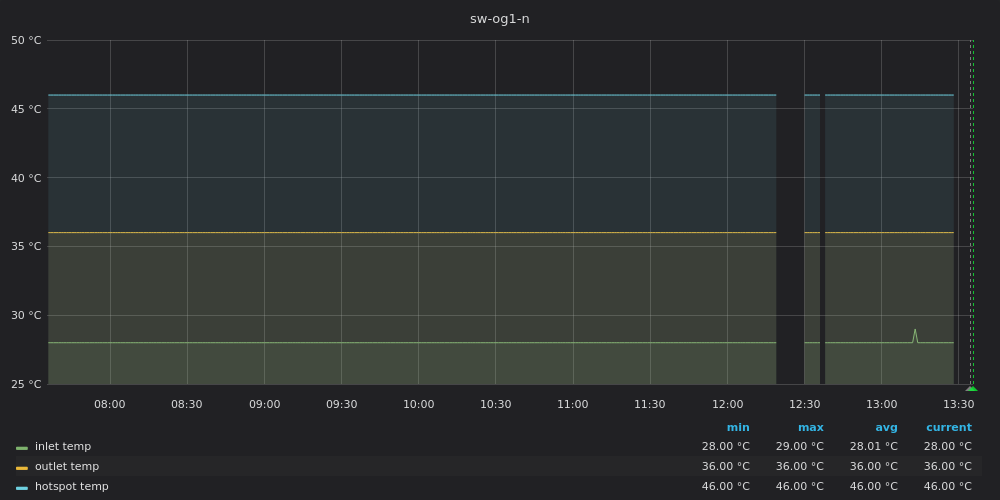
Task: Click the 50 °C label on the Y axis
Action: click(x=26, y=41)
